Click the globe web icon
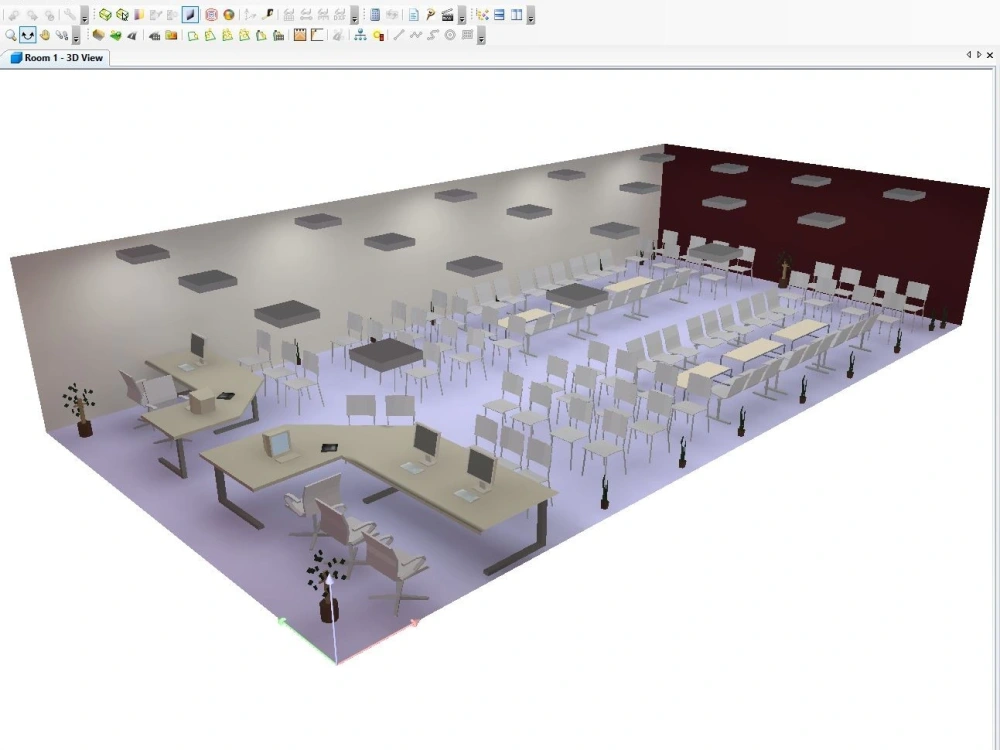Image resolution: width=1000 pixels, height=750 pixels. pyautogui.click(x=228, y=14)
